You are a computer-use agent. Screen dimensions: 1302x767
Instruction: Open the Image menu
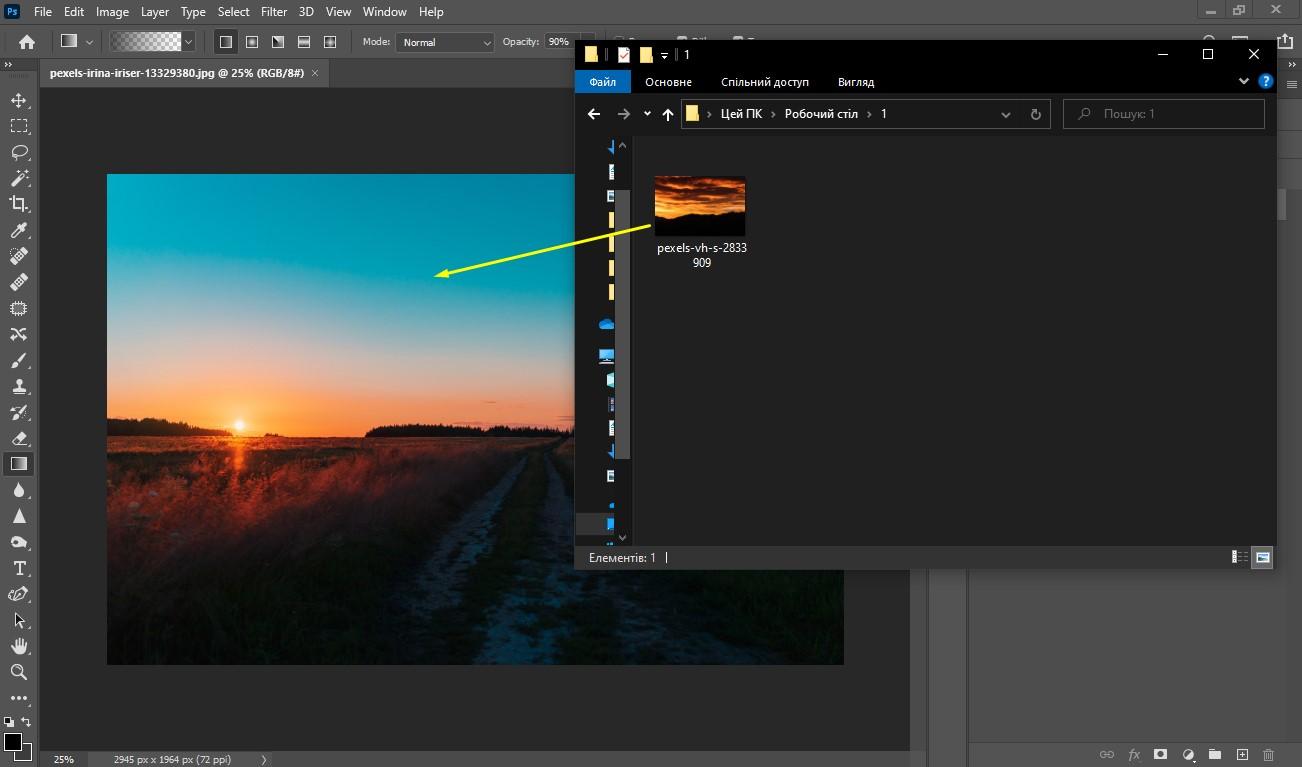[112, 12]
